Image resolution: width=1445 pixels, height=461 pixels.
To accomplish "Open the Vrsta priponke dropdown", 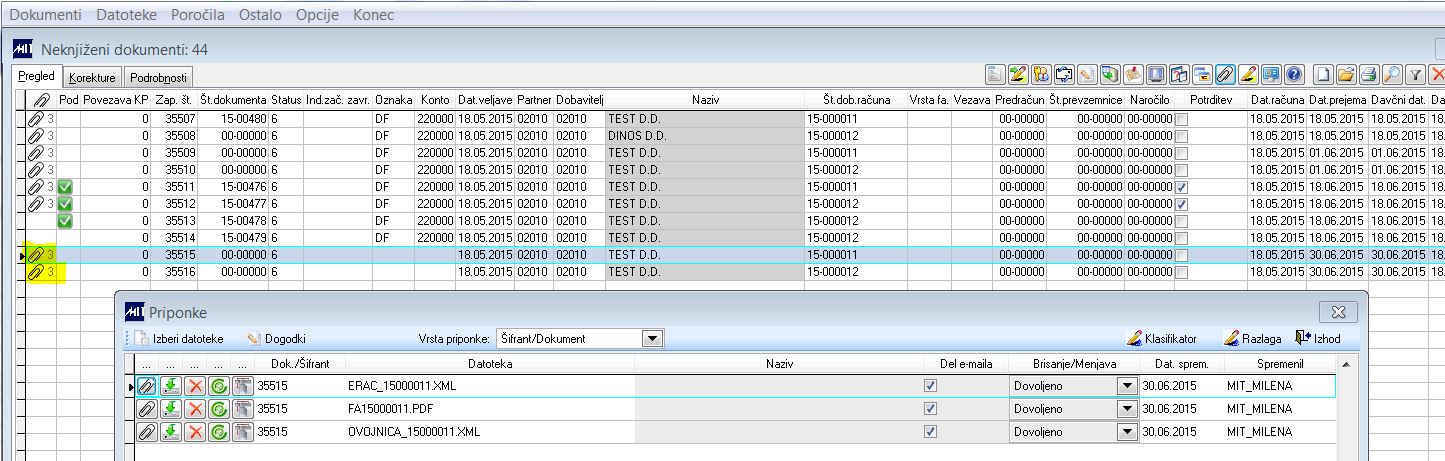I will (x=653, y=338).
